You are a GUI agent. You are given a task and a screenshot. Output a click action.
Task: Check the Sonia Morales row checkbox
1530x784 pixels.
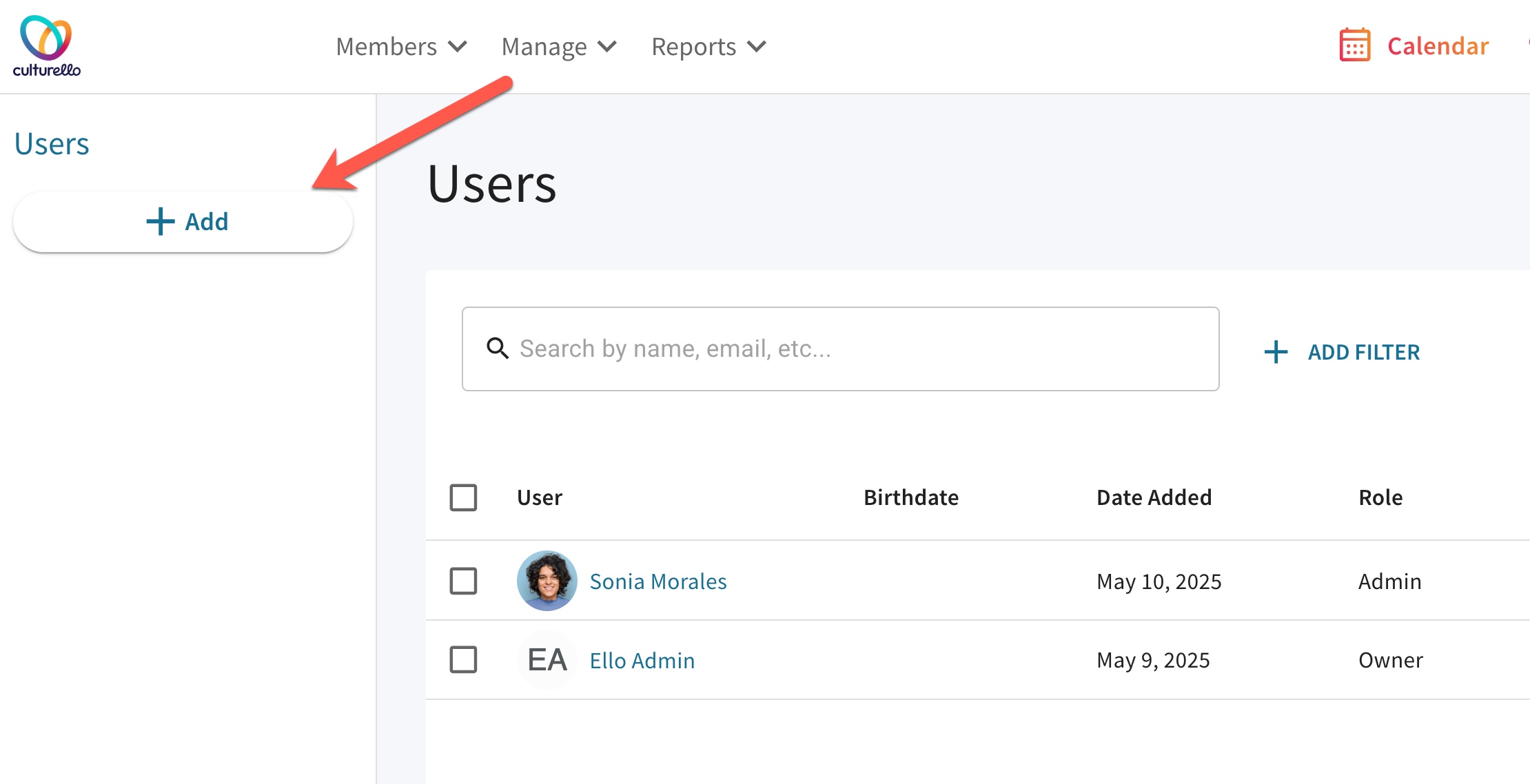[463, 581]
